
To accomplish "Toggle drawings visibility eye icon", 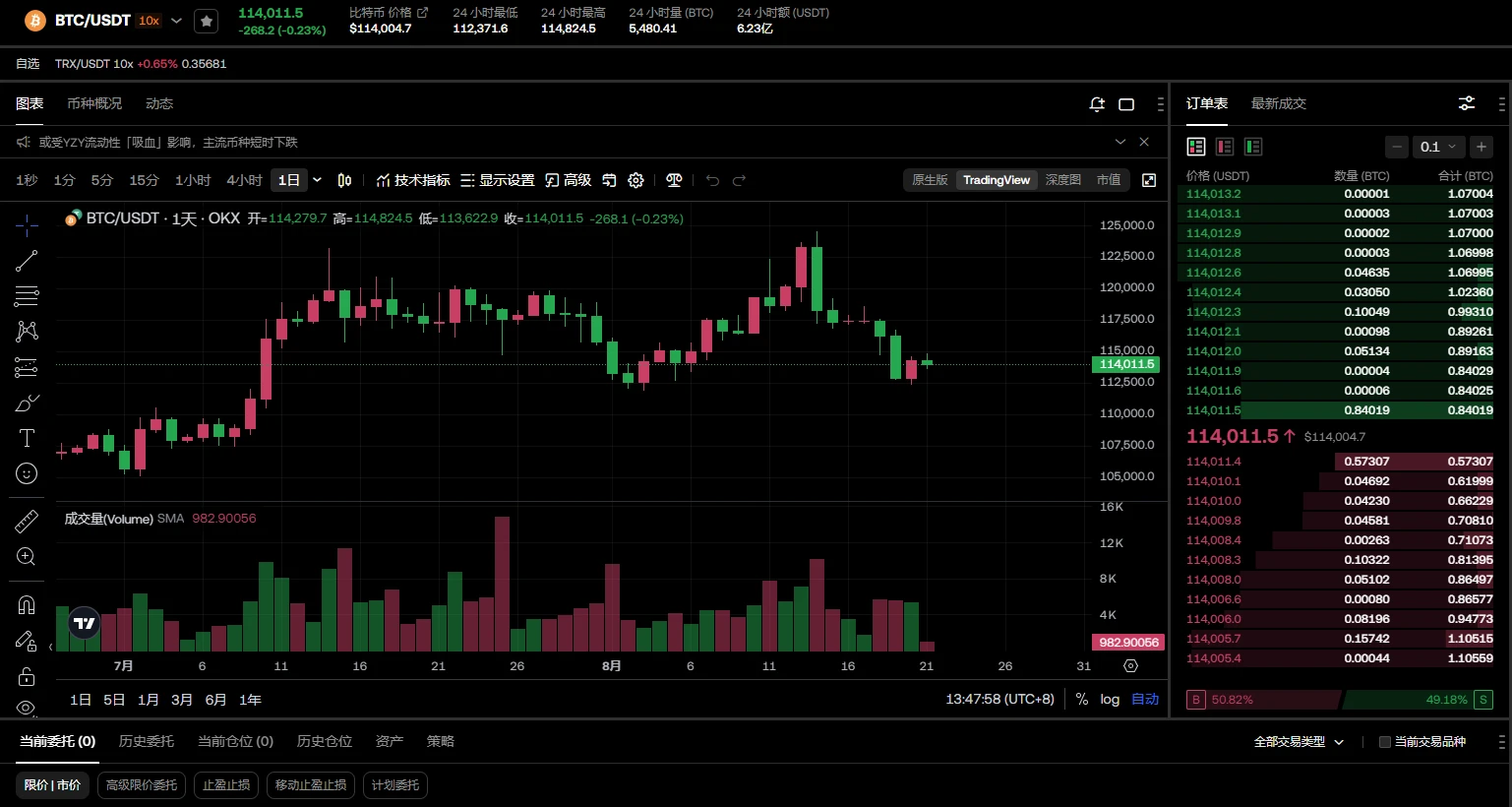I will point(27,708).
